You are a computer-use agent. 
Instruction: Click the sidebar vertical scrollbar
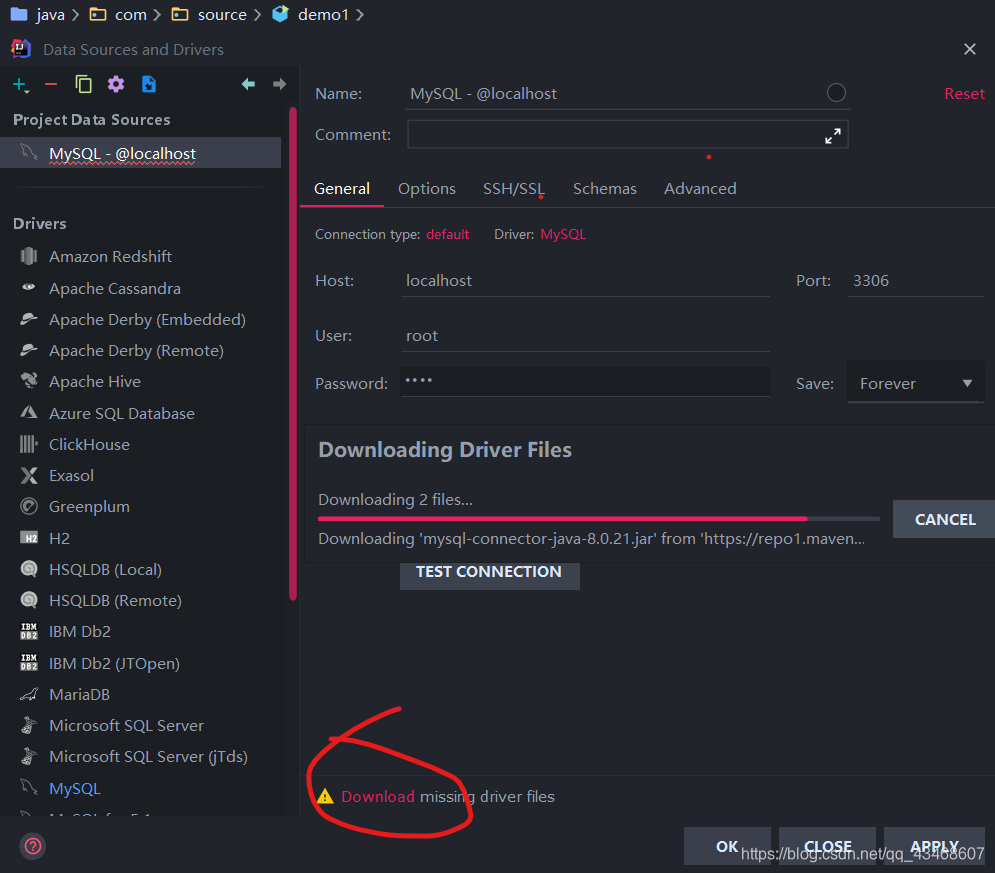click(293, 353)
